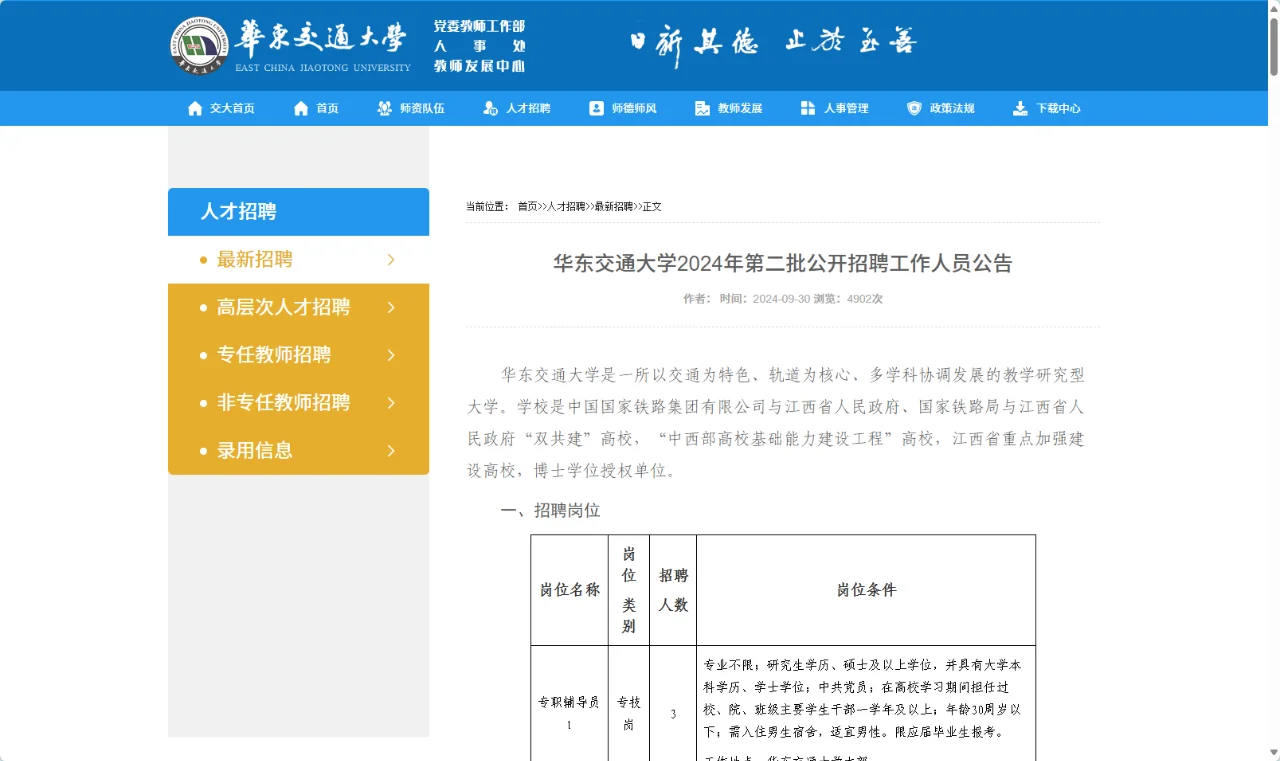Click the people icon beside 师资队伍
Image resolution: width=1280 pixels, height=761 pixels.
(384, 108)
